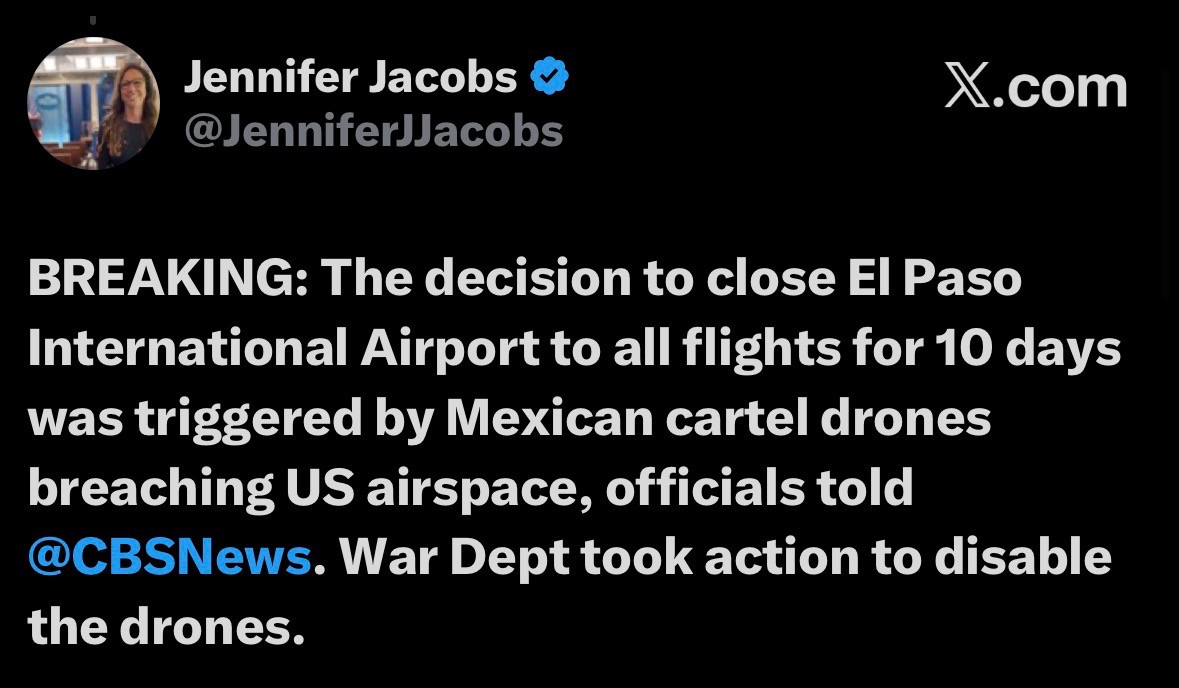Click the X logo in the corner

click(x=966, y=87)
